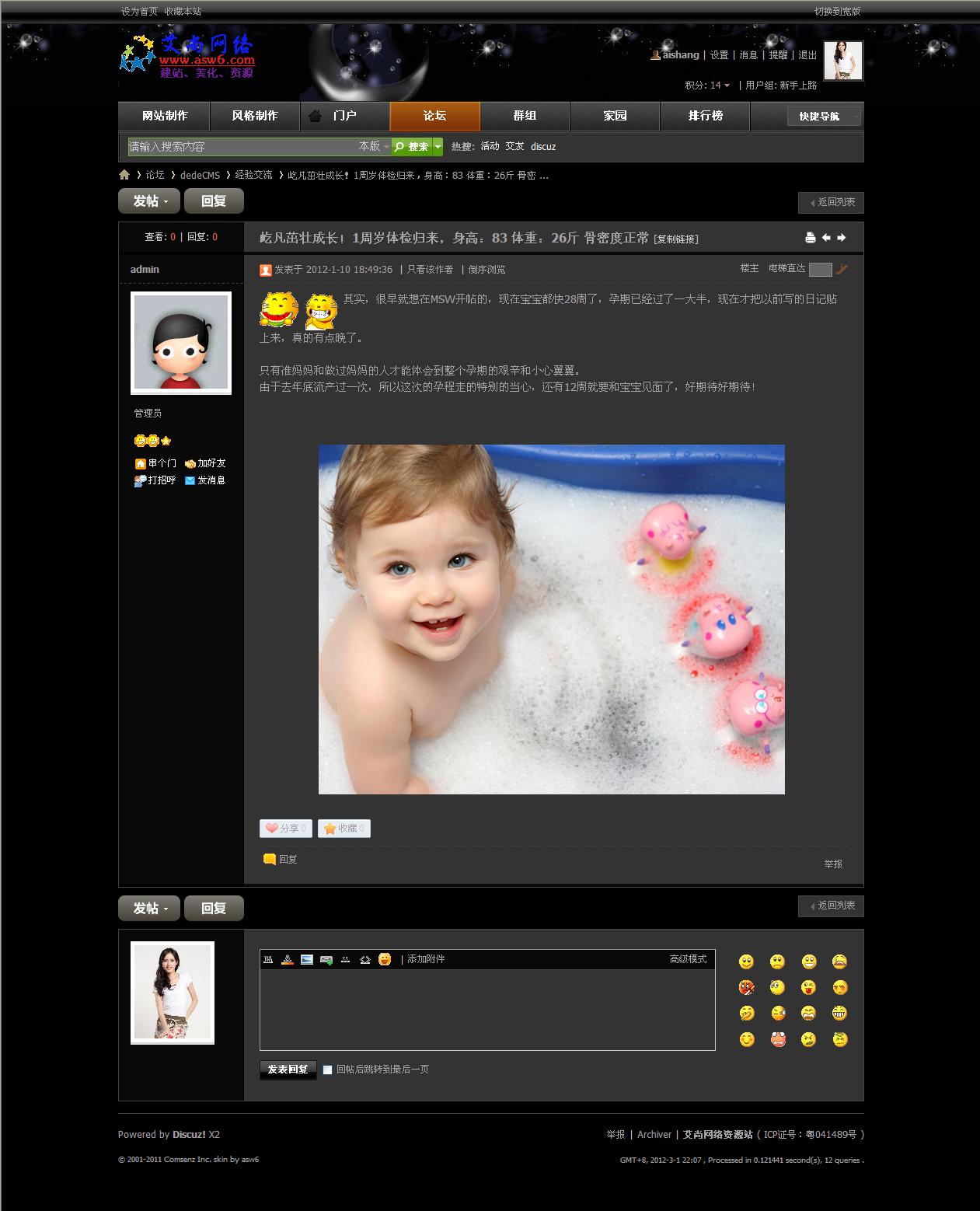This screenshot has width=980, height=1211.
Task: Click the 电梯直达 floor number input box
Action: click(820, 270)
